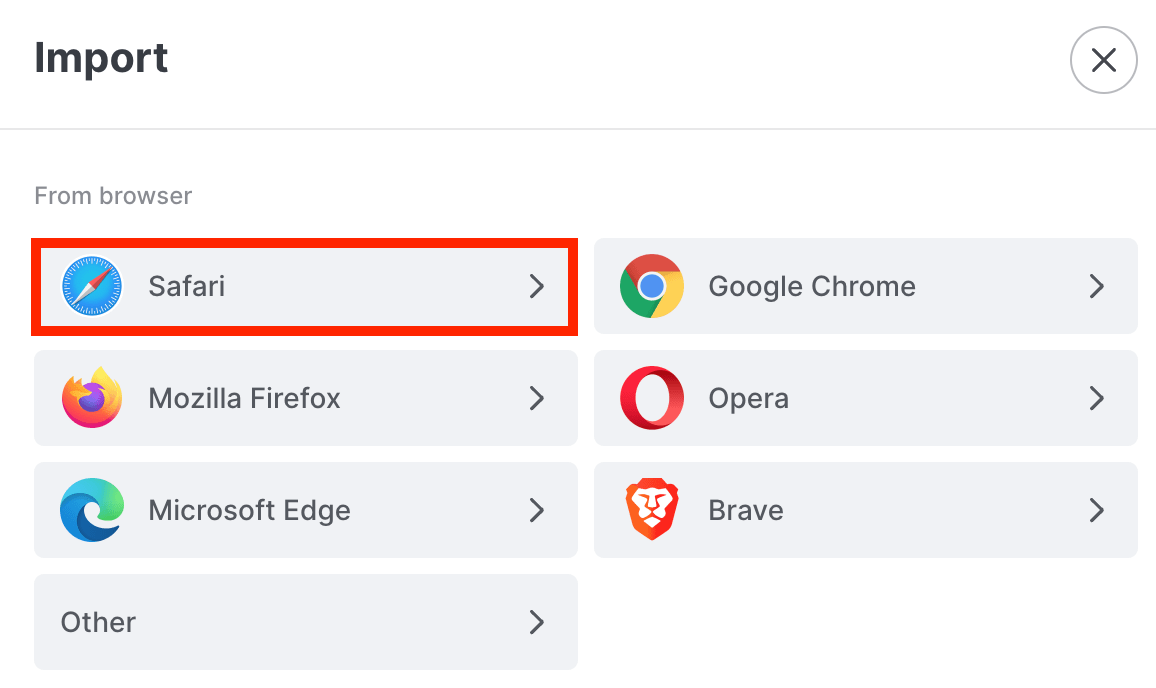Viewport: 1156px width, 688px height.
Task: Open the Other import option
Action: click(x=305, y=622)
